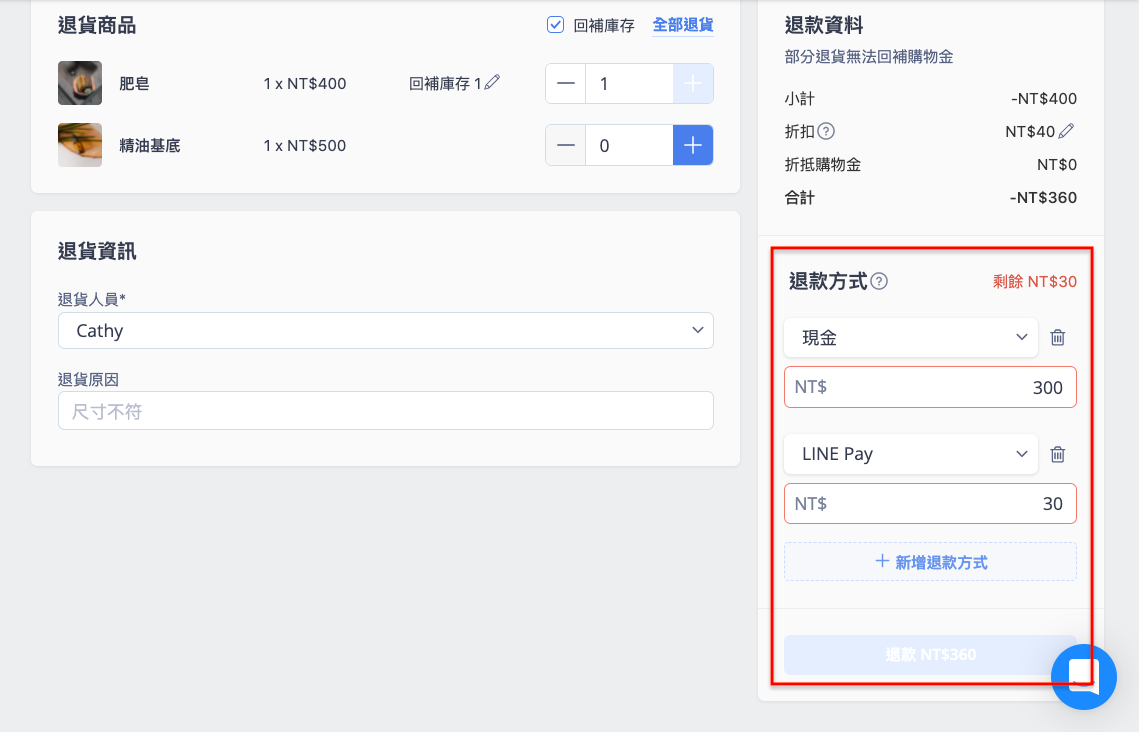The image size is (1139, 732).
Task: Click the 折抵購物金 NT$0 value
Action: 1057,164
